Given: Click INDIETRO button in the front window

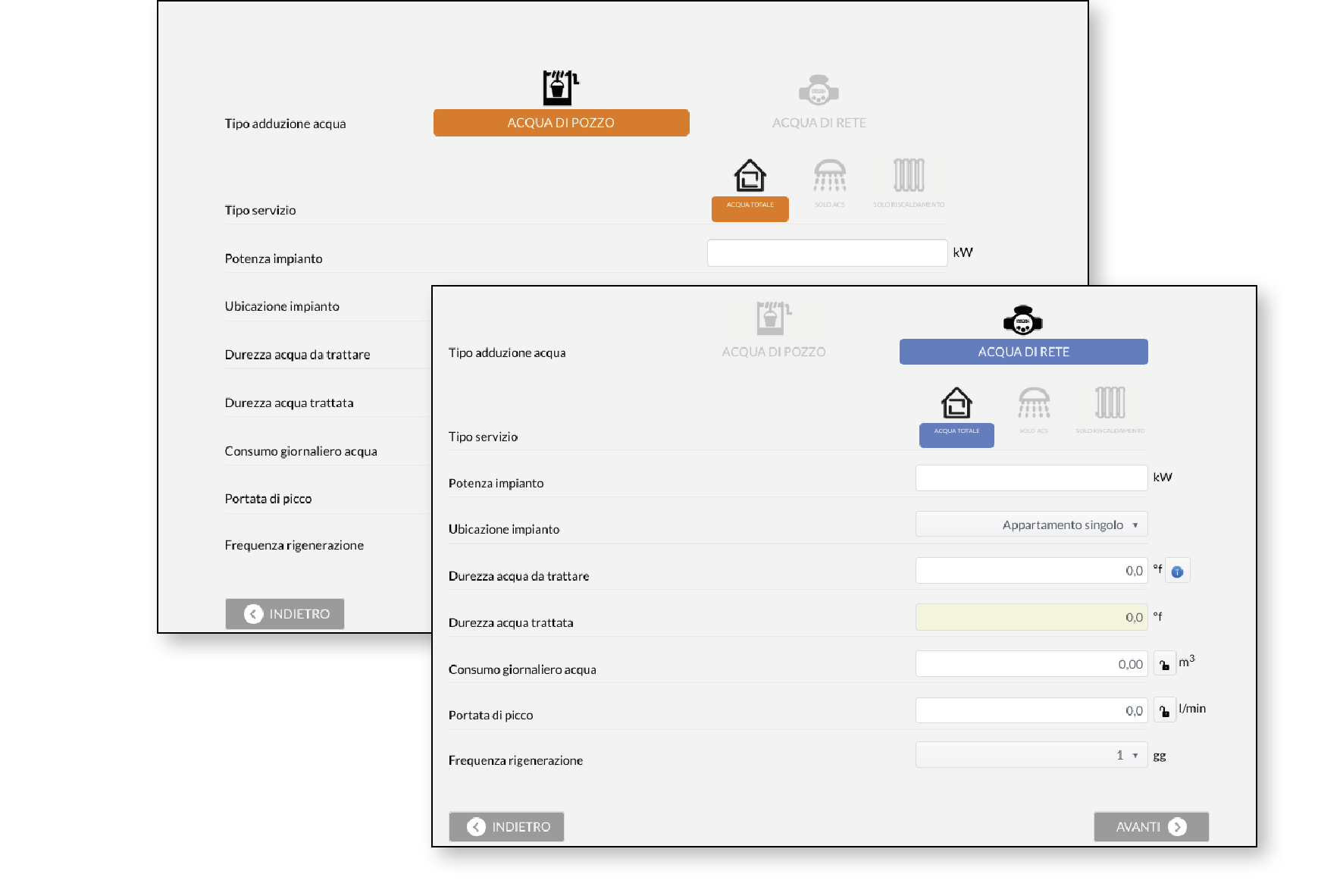Looking at the screenshot, I should tap(506, 827).
